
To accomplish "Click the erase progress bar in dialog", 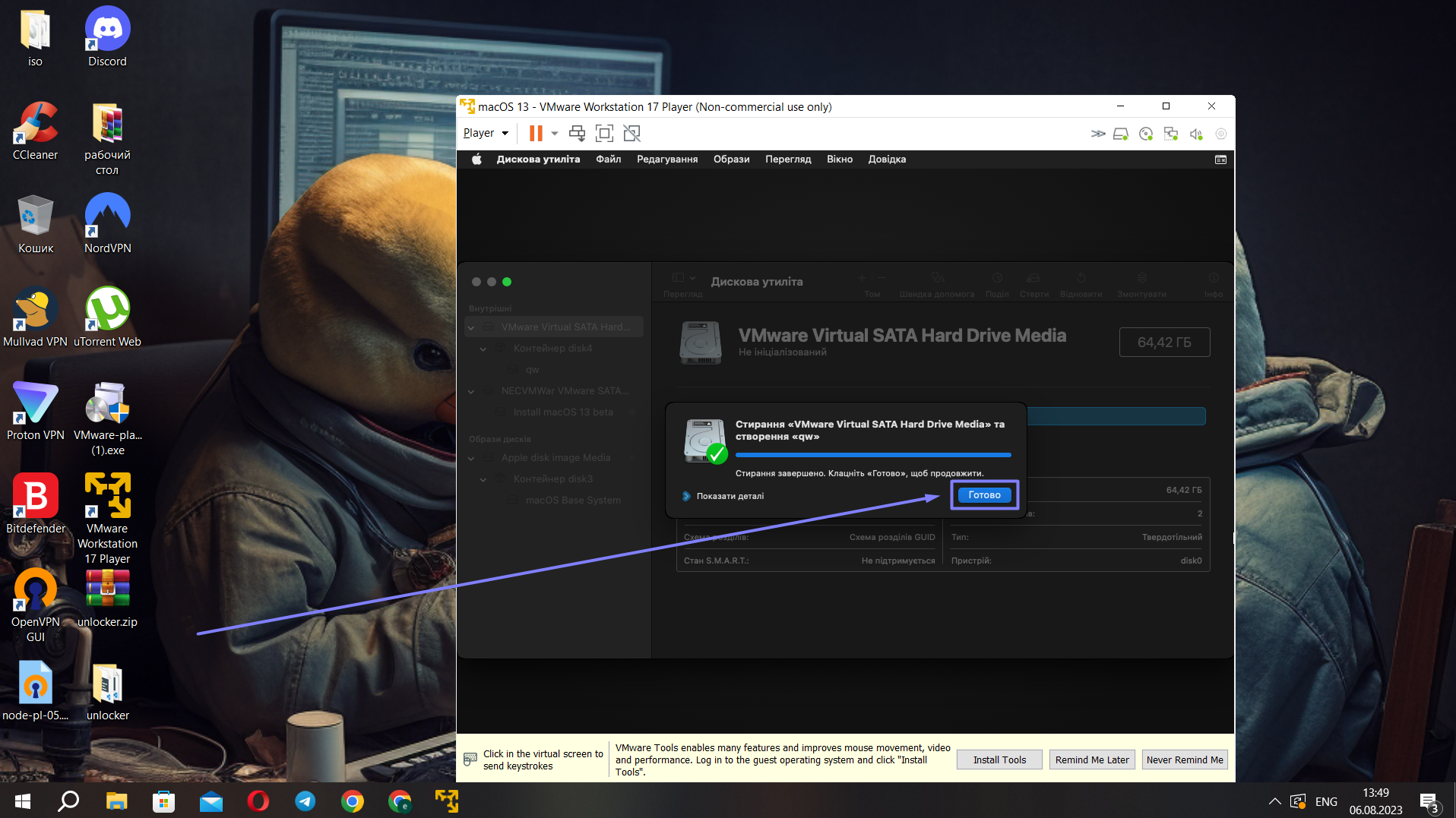I will coord(873,455).
